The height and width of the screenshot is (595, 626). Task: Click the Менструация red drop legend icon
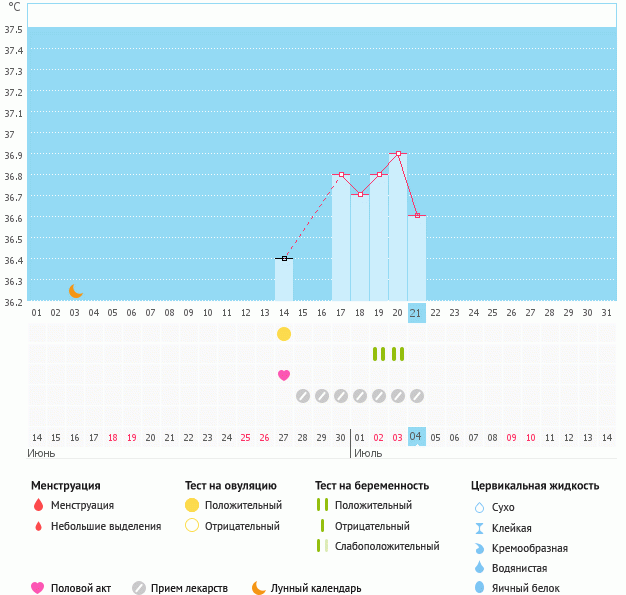click(38, 506)
